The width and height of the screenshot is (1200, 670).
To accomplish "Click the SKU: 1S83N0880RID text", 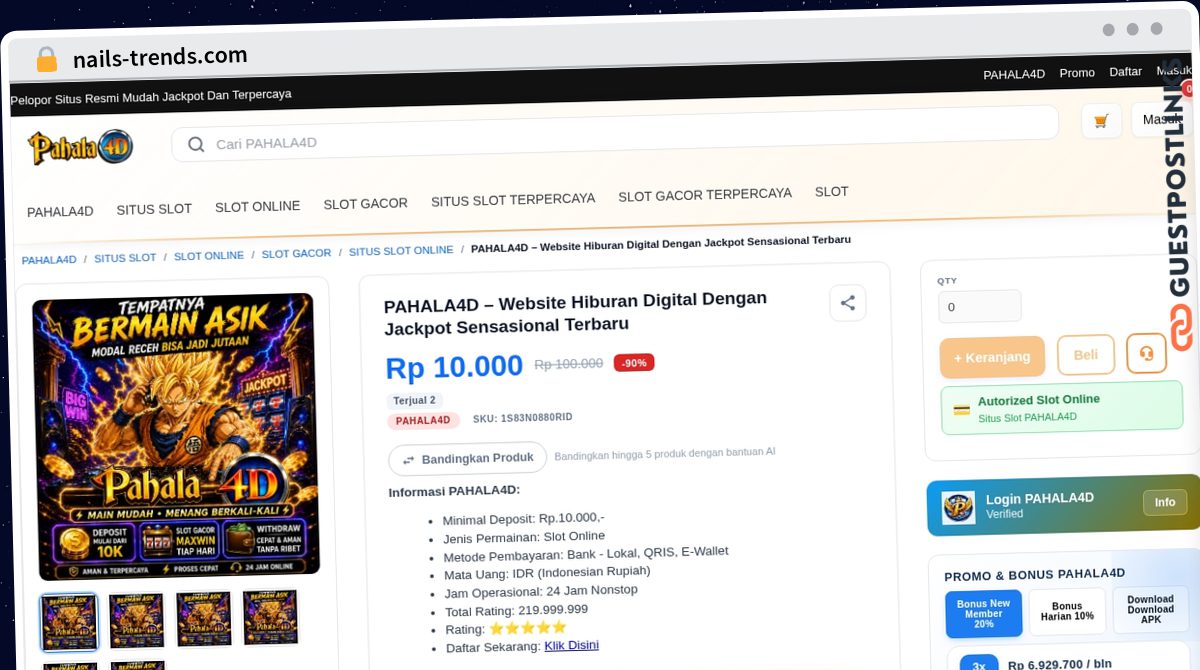I will [523, 418].
